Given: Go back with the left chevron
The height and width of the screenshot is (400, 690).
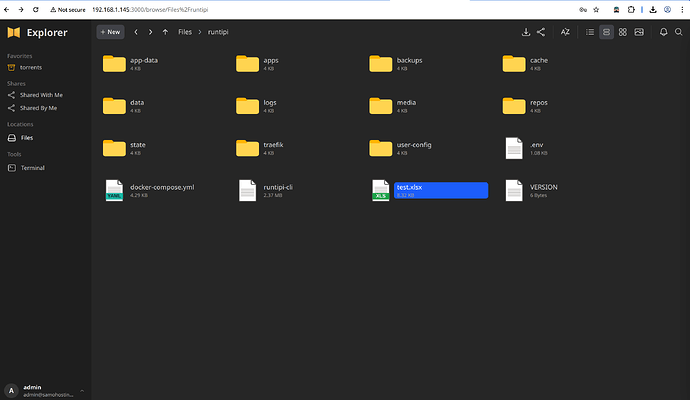Looking at the screenshot, I should (136, 32).
